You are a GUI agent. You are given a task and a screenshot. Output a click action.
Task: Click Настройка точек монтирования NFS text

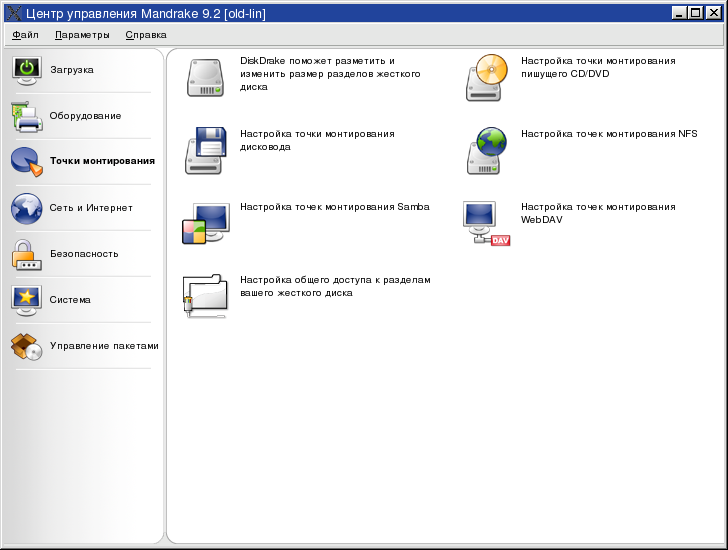609,134
